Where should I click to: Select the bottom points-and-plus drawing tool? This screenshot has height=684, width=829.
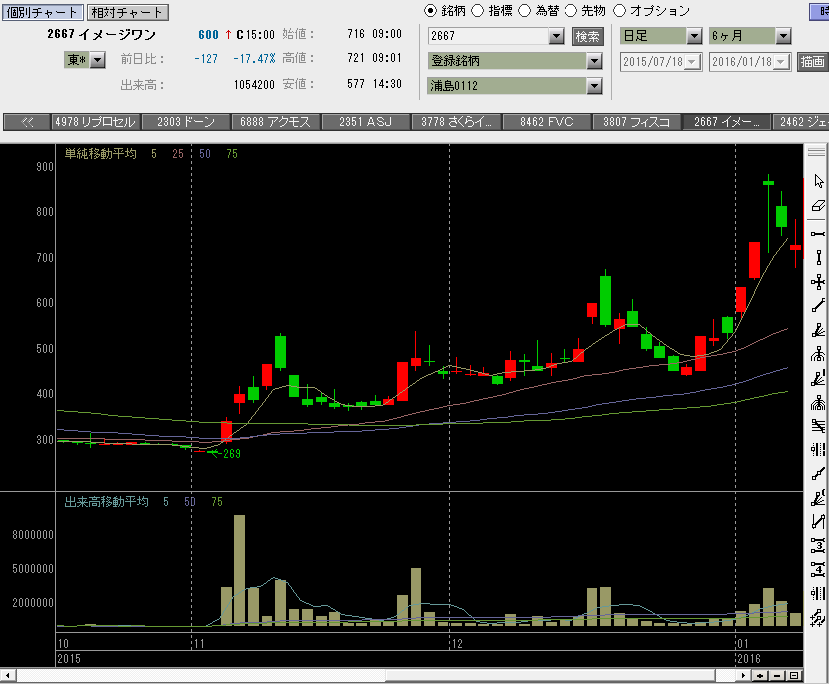pos(818,617)
